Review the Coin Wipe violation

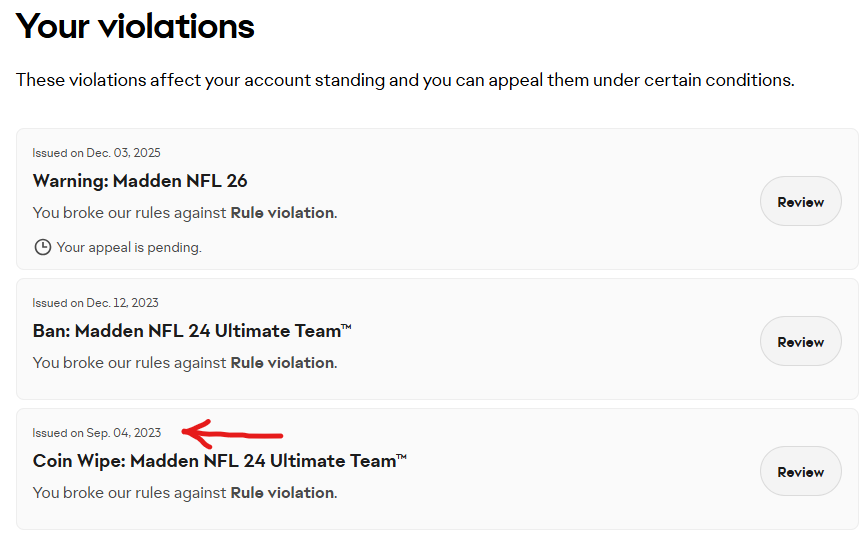click(800, 472)
